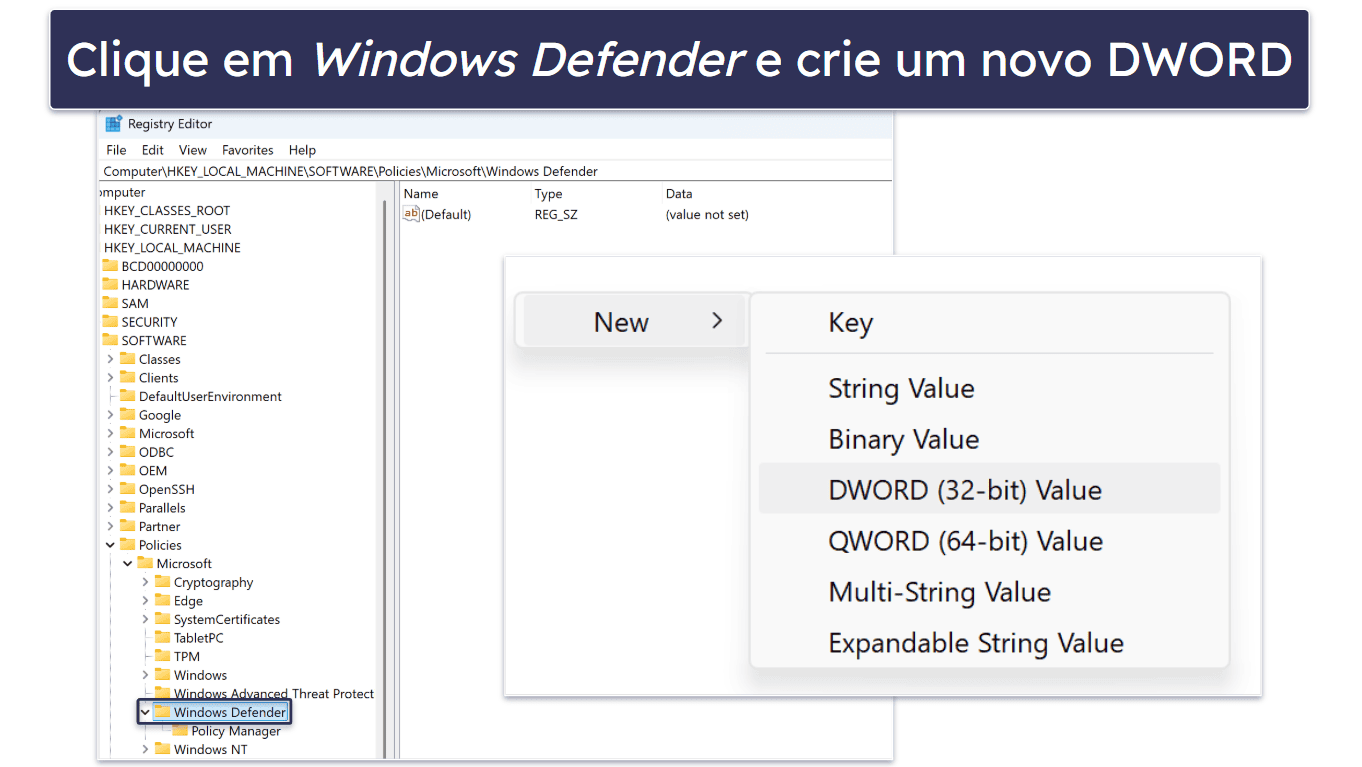Open the New submenu in context menu
Screen dimensions: 1362x767
pyautogui.click(x=632, y=321)
